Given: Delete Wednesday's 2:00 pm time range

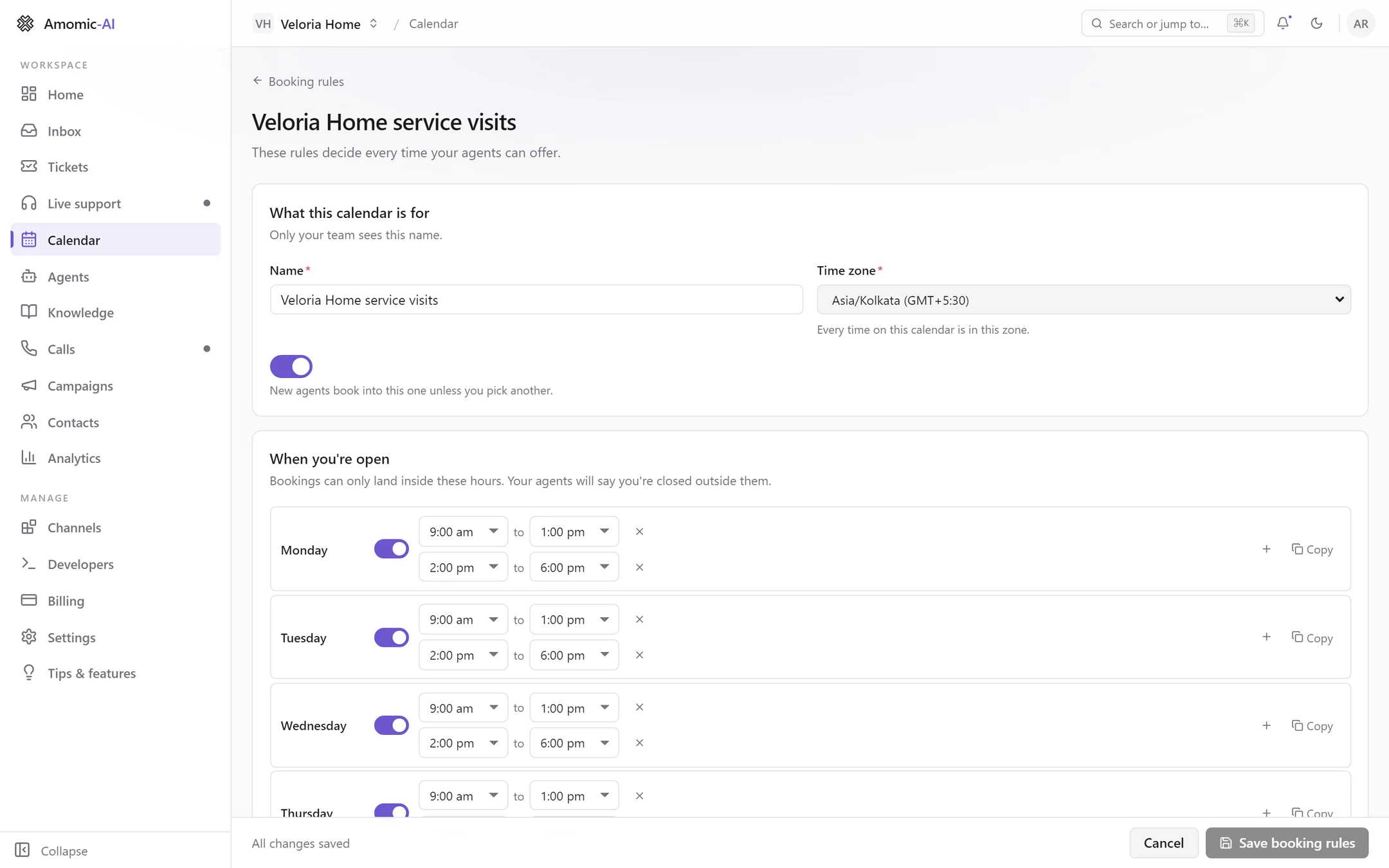Looking at the screenshot, I should pyautogui.click(x=639, y=743).
